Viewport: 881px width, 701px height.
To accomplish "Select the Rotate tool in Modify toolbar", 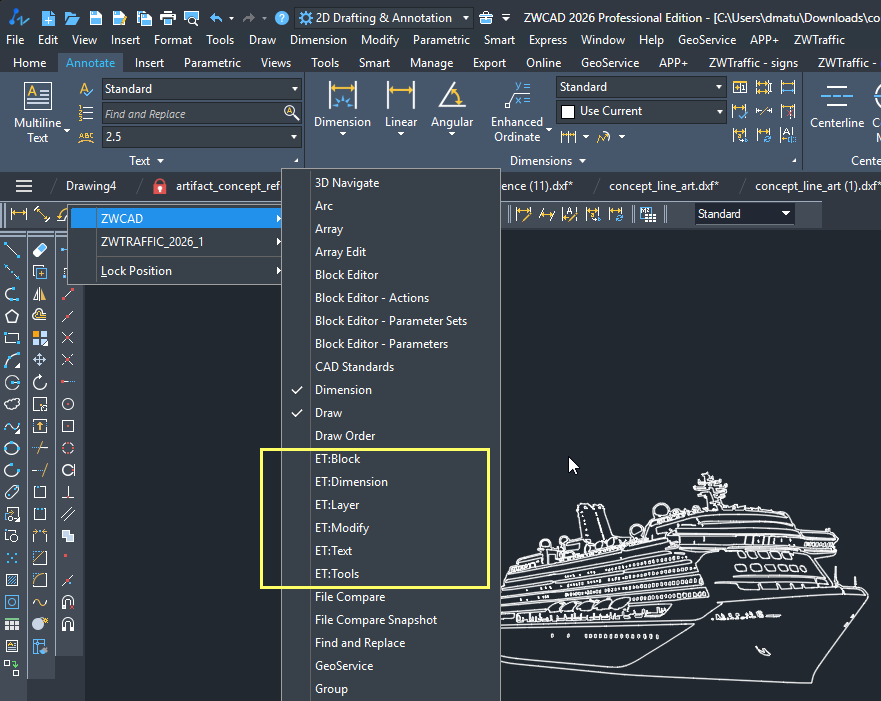I will (x=40, y=383).
